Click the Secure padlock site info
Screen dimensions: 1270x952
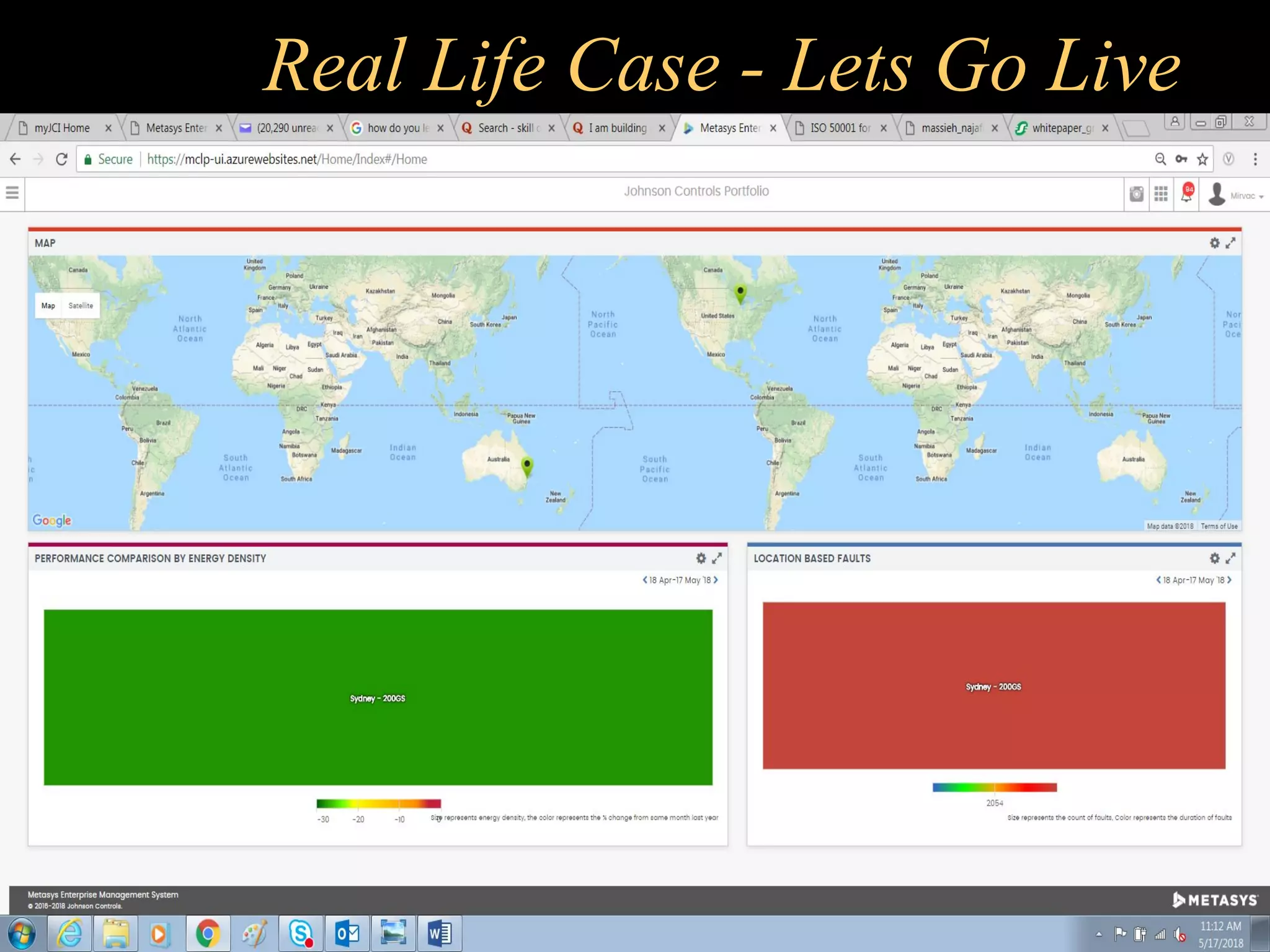pyautogui.click(x=109, y=159)
